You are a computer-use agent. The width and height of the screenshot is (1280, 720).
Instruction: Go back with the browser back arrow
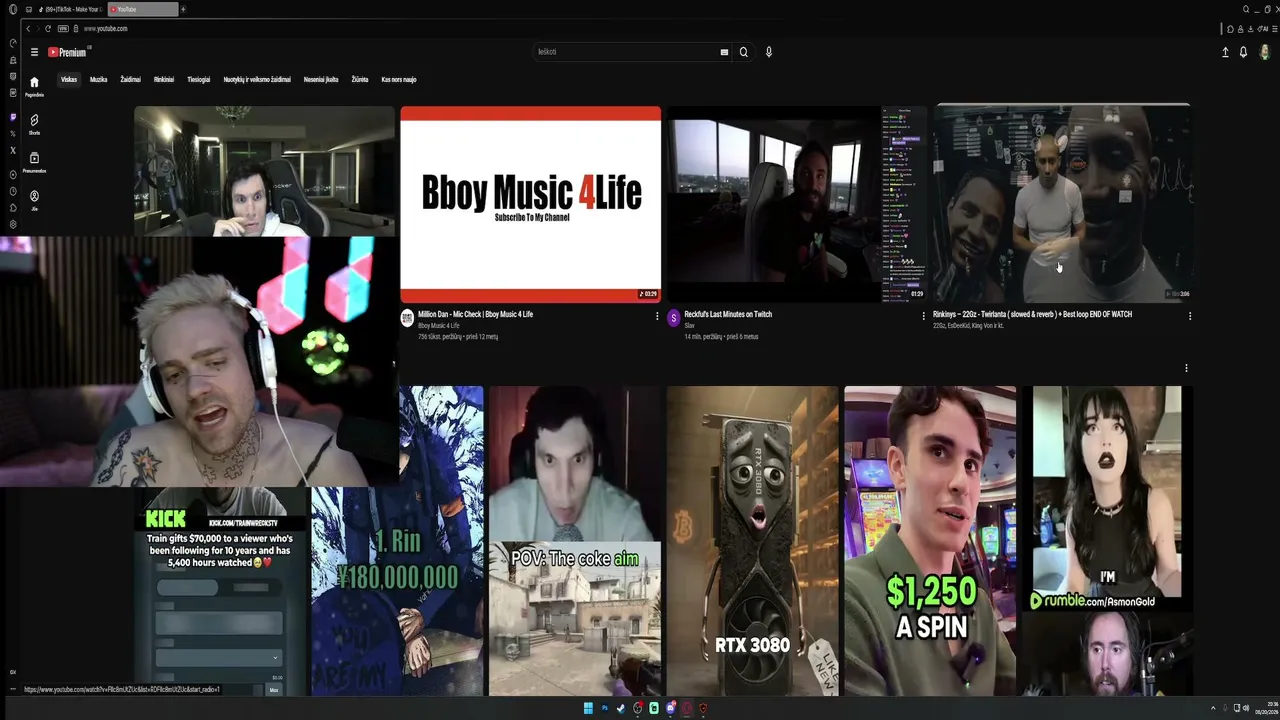click(x=28, y=28)
